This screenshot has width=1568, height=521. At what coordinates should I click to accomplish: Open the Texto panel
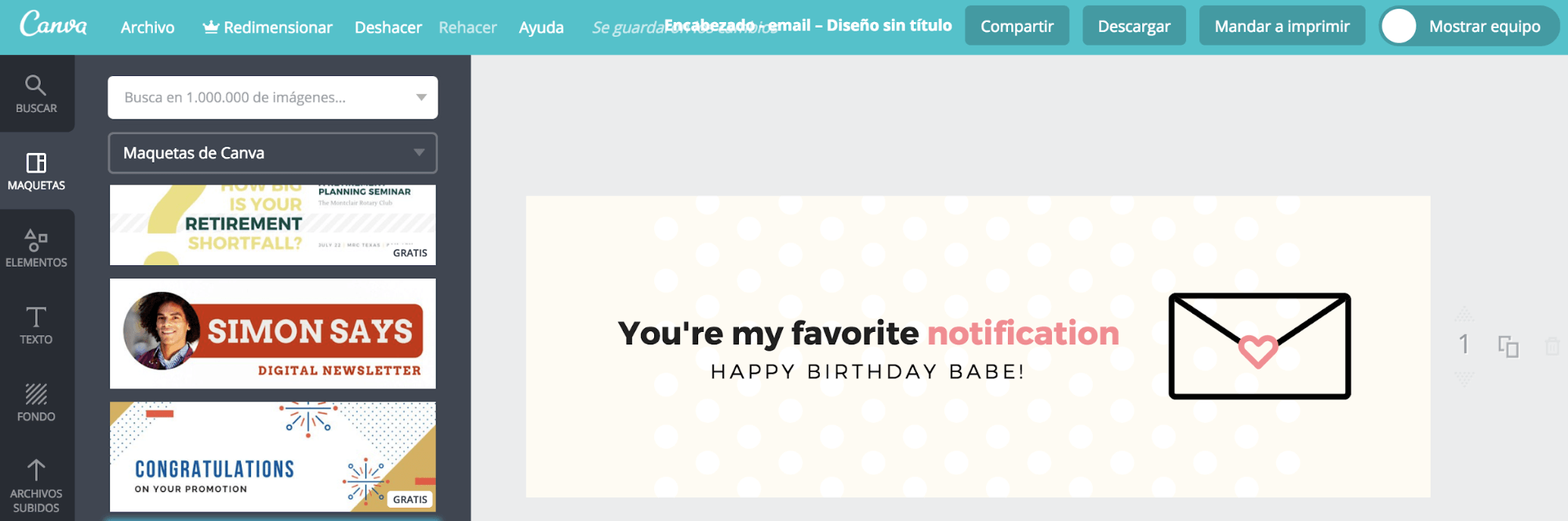point(37,325)
